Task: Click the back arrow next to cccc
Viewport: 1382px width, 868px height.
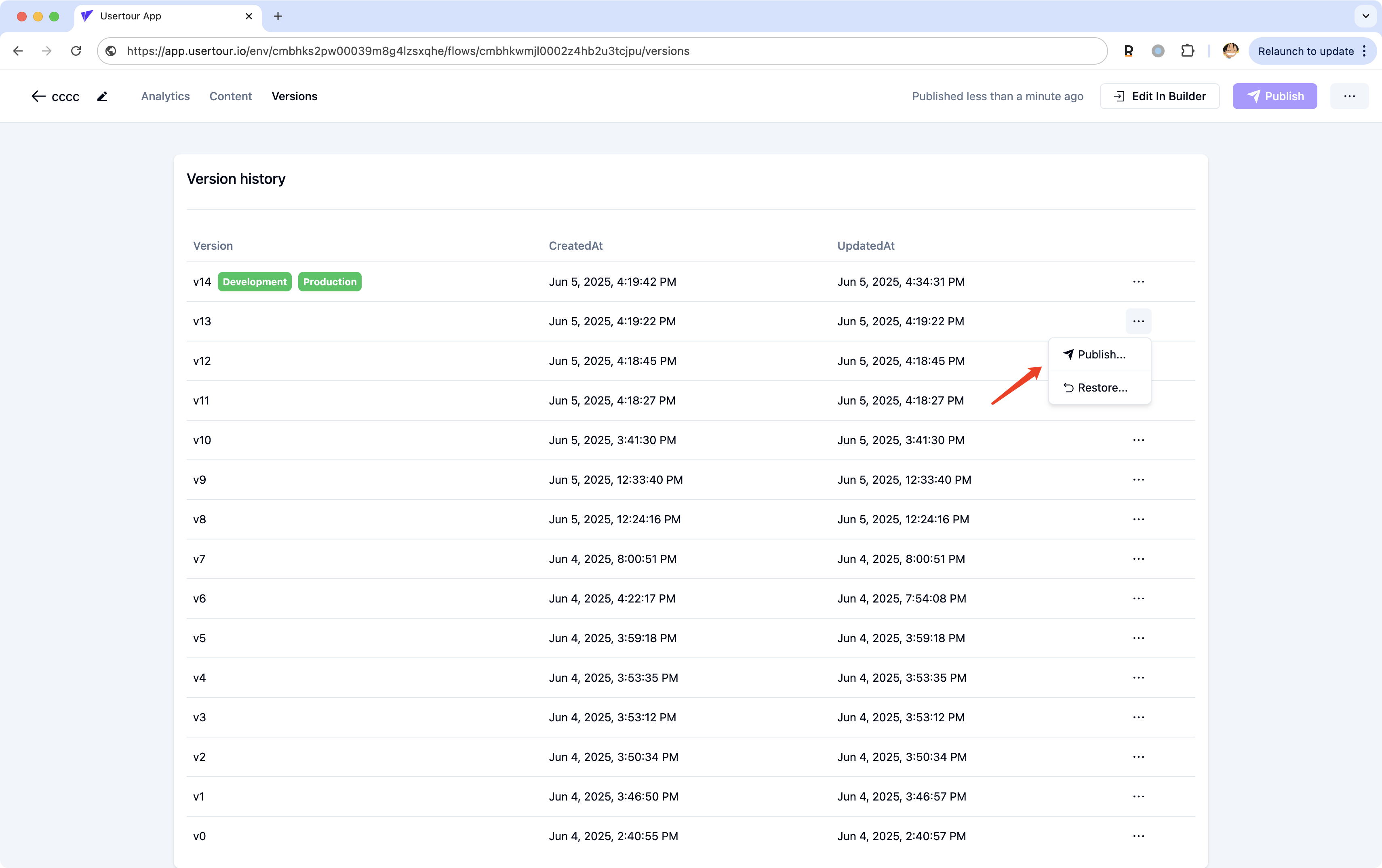Action: tap(38, 97)
